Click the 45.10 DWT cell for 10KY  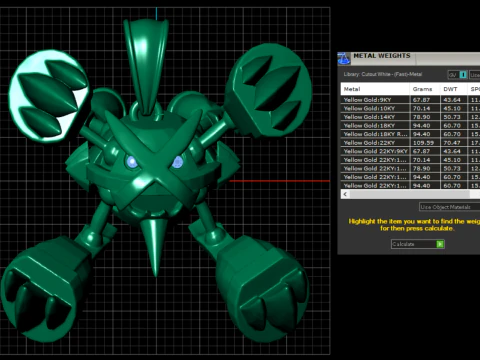454,108
